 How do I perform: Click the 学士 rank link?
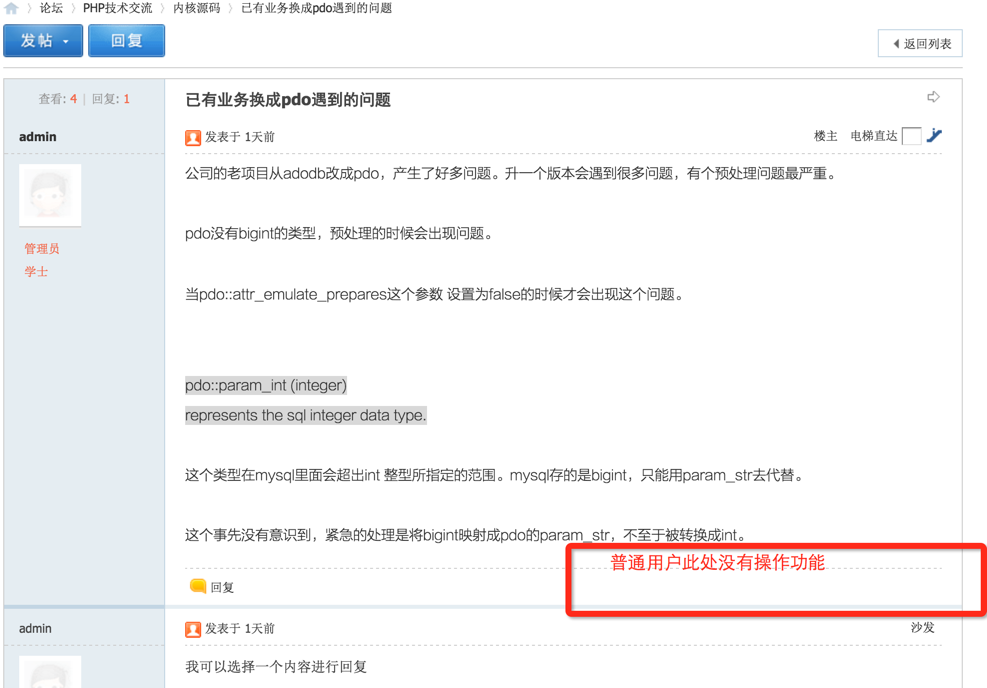coord(36,271)
